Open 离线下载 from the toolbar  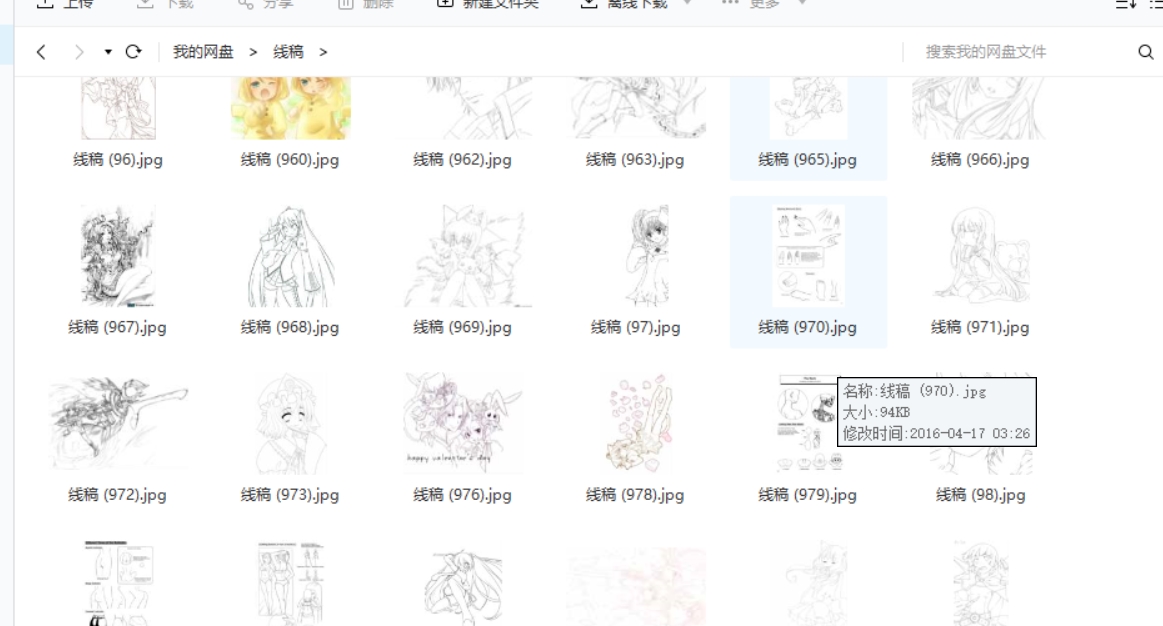[627, 4]
